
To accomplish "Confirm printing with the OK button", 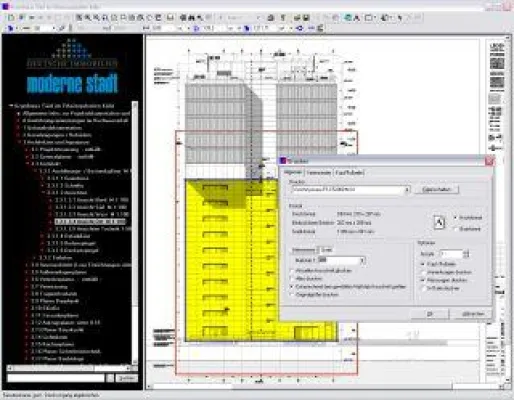I will coord(429,314).
